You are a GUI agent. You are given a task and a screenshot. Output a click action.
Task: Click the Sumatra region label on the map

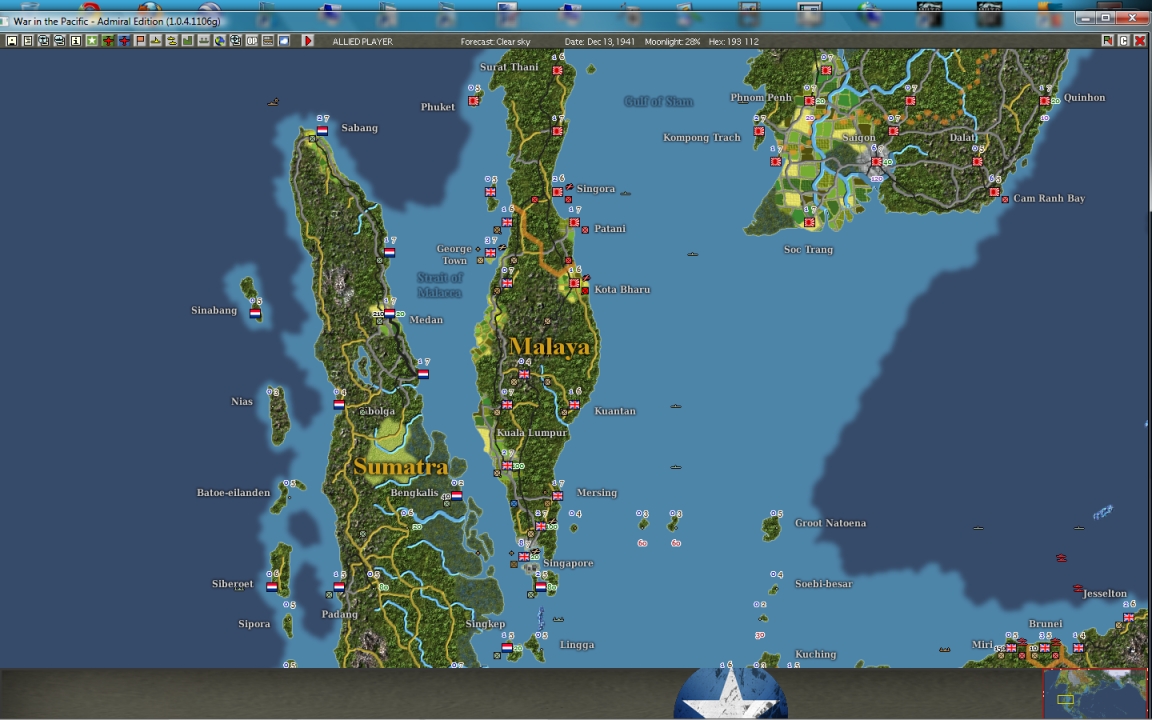(400, 467)
